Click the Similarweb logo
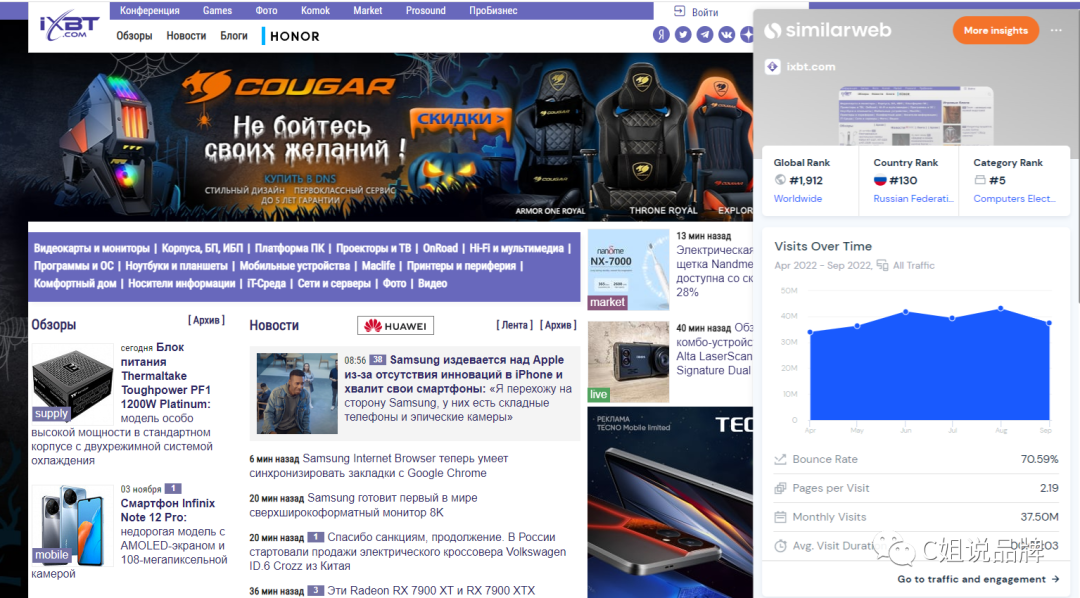 tap(828, 30)
